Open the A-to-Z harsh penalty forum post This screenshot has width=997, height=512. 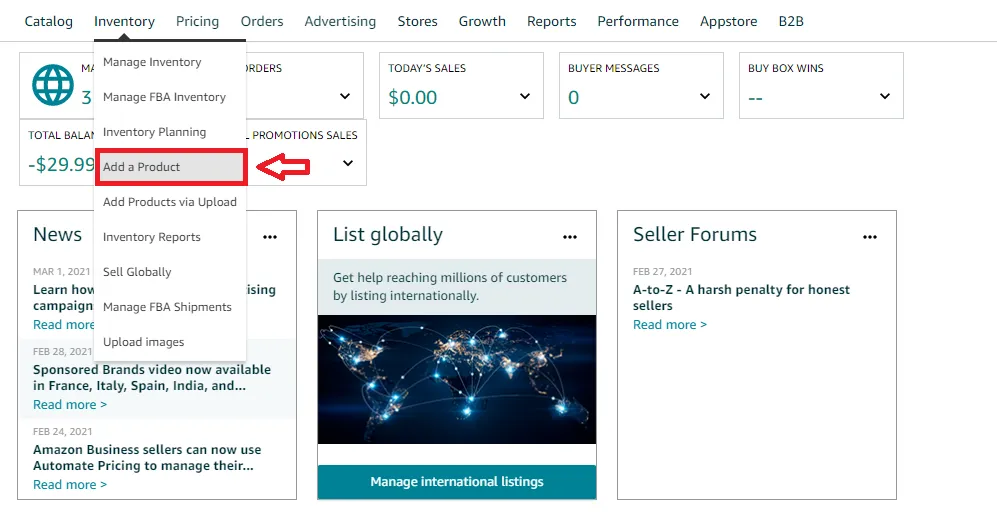(741, 298)
